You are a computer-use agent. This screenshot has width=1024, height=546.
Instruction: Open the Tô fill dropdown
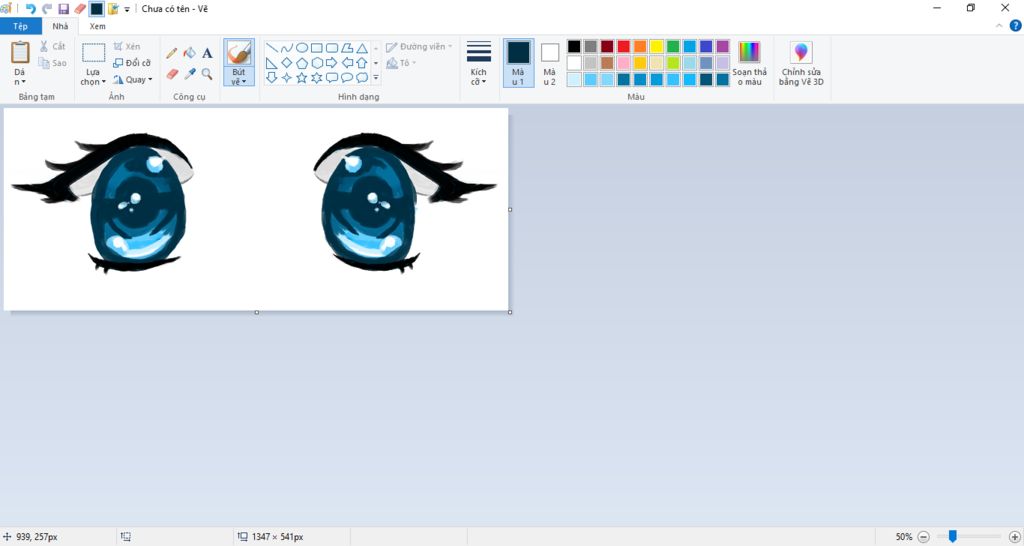pyautogui.click(x=401, y=63)
